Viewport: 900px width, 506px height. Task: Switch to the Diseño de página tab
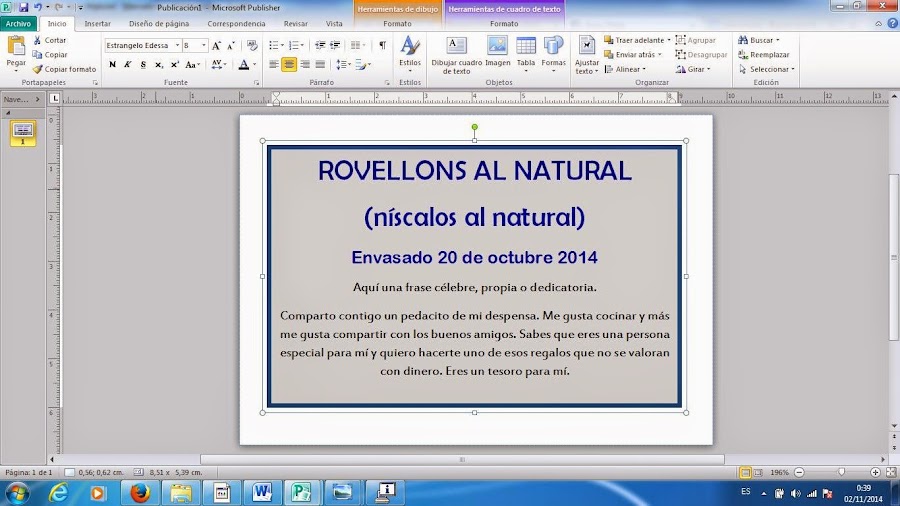[x=159, y=24]
